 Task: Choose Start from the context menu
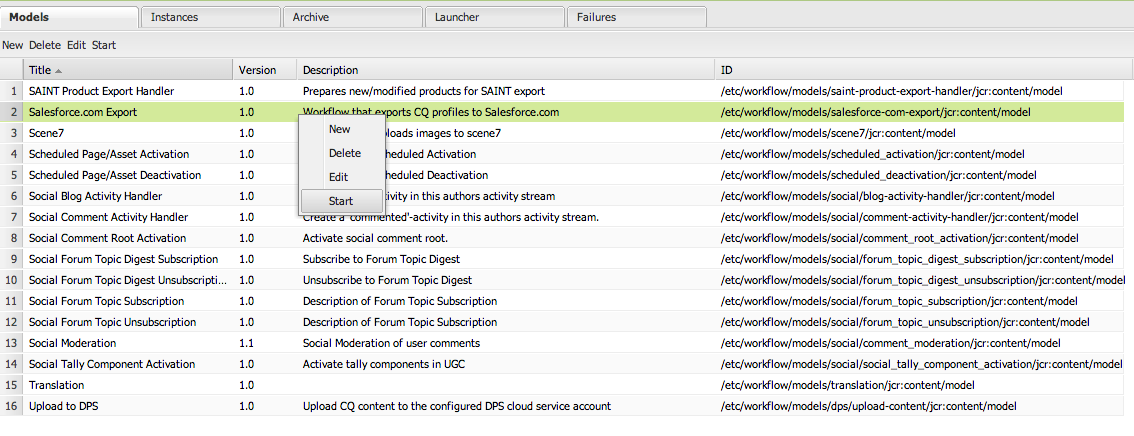[340, 201]
